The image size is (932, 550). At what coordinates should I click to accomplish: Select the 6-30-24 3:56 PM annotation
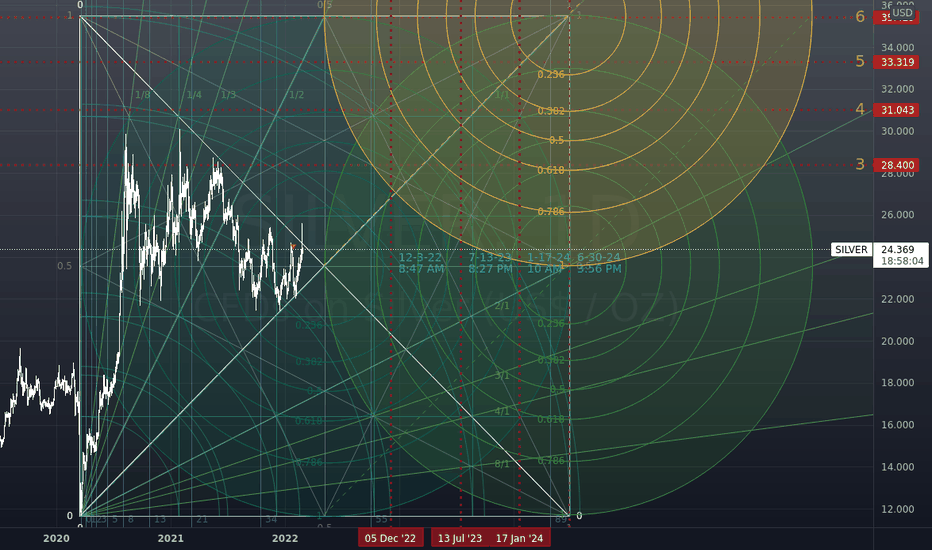(x=599, y=263)
